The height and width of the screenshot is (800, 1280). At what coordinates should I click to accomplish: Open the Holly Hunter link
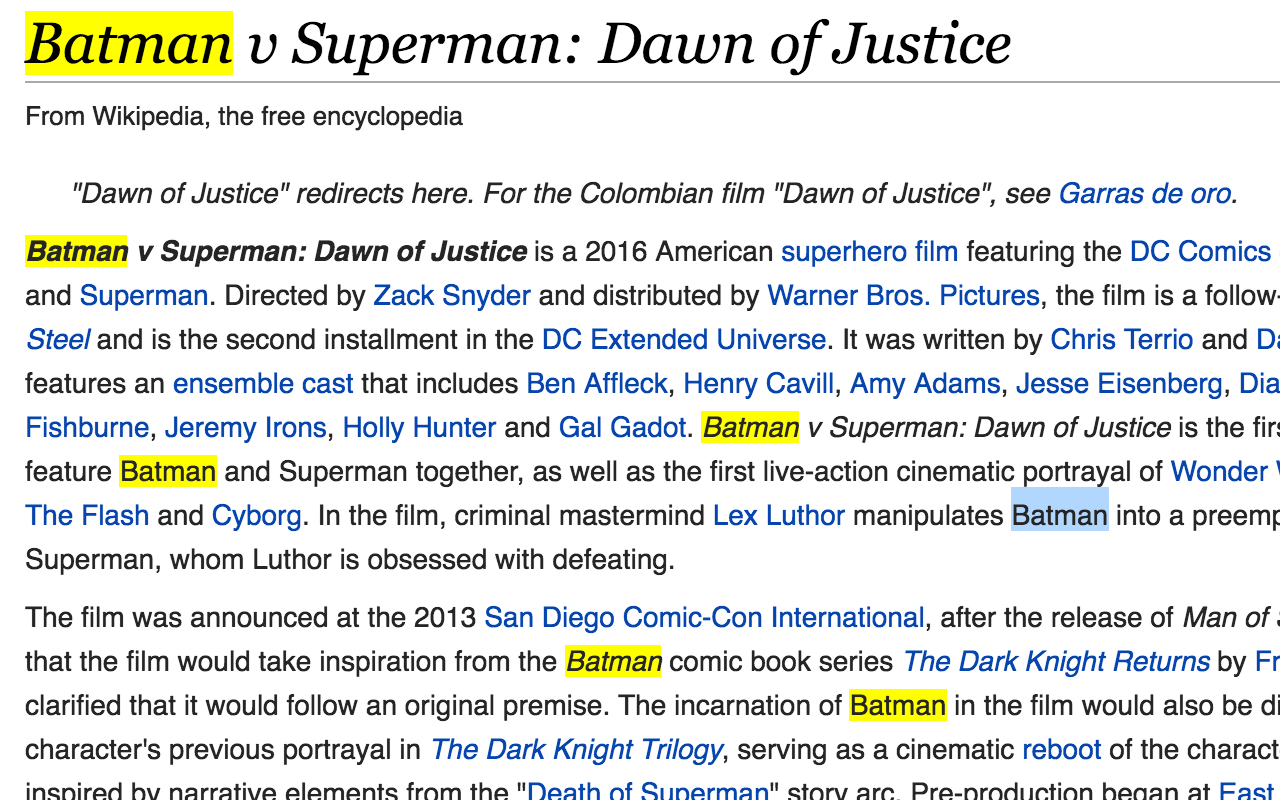pos(419,427)
